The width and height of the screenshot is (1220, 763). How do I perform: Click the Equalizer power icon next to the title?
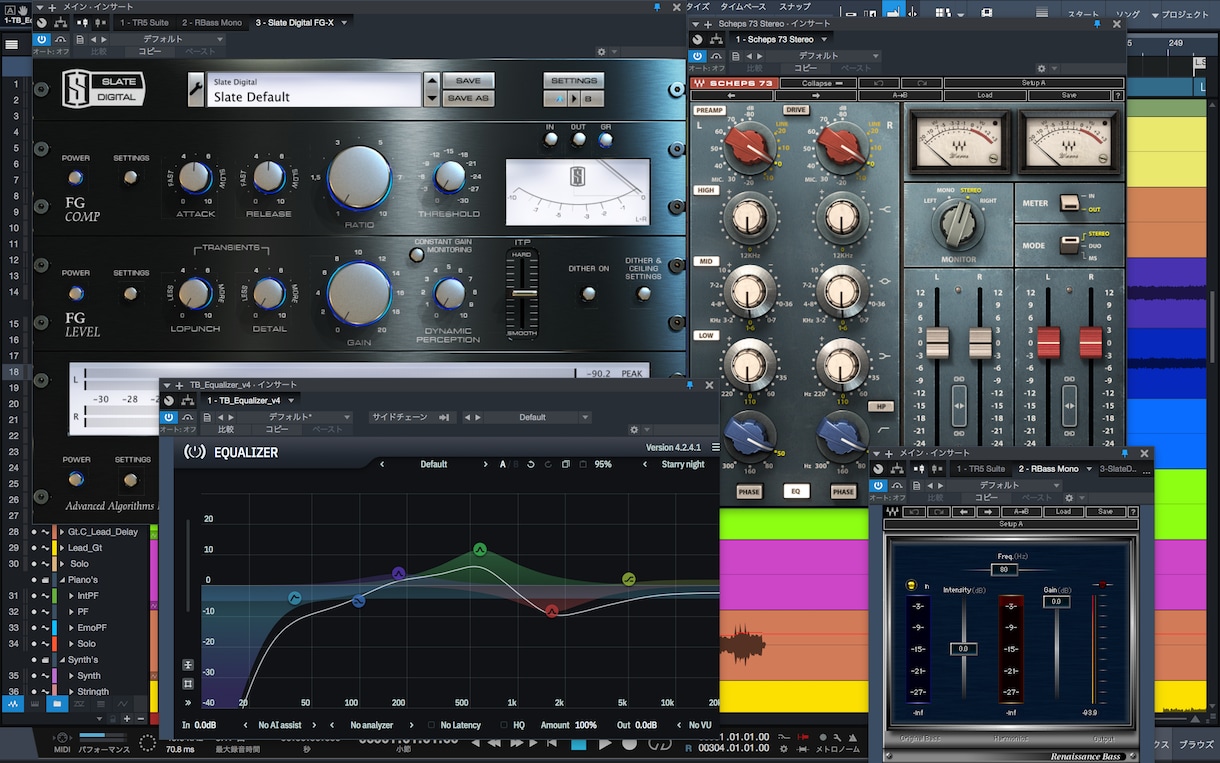point(195,452)
